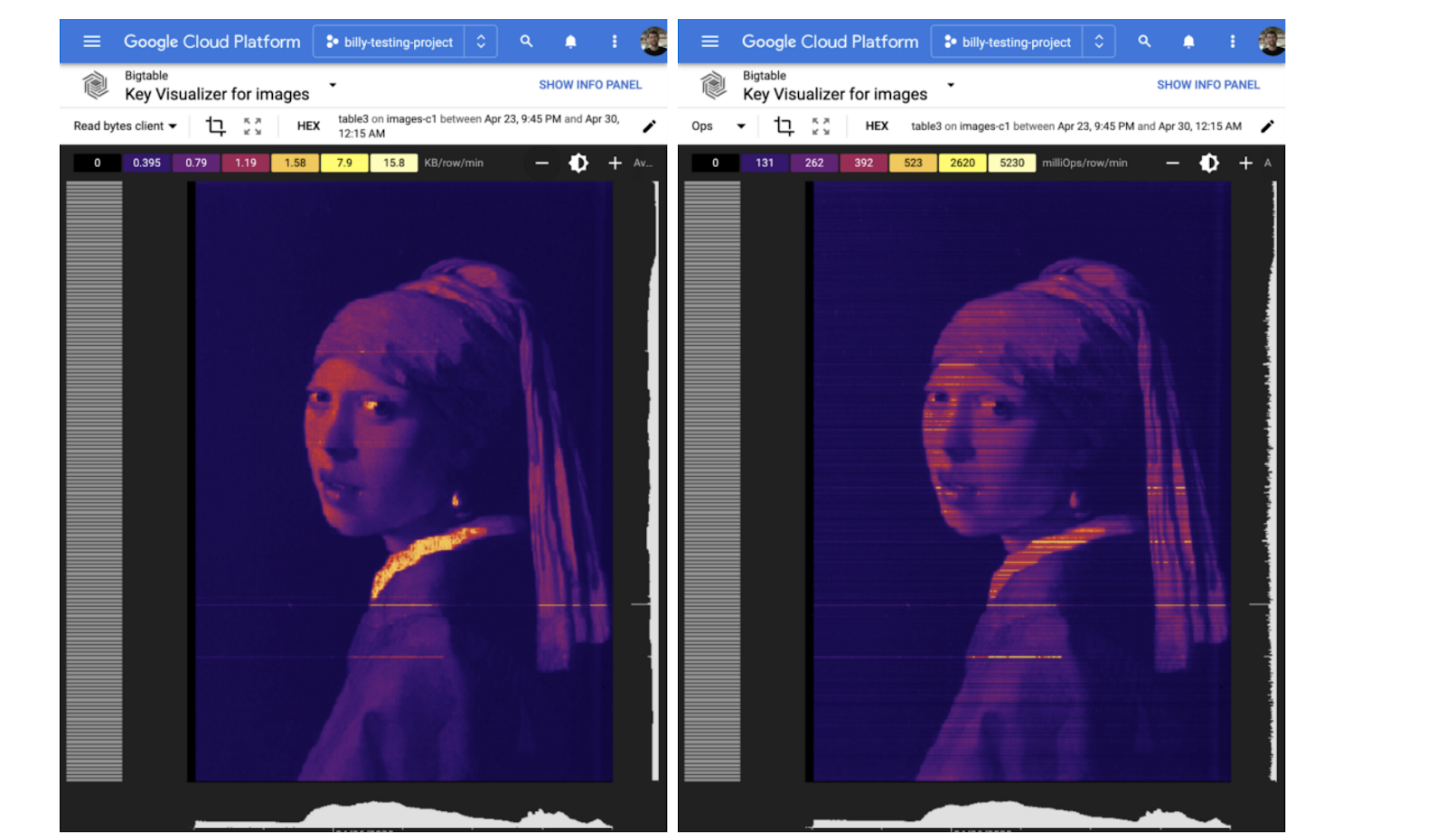This screenshot has width=1446, height=840.
Task: Click search icon in the Ops window header
Action: 1144,42
